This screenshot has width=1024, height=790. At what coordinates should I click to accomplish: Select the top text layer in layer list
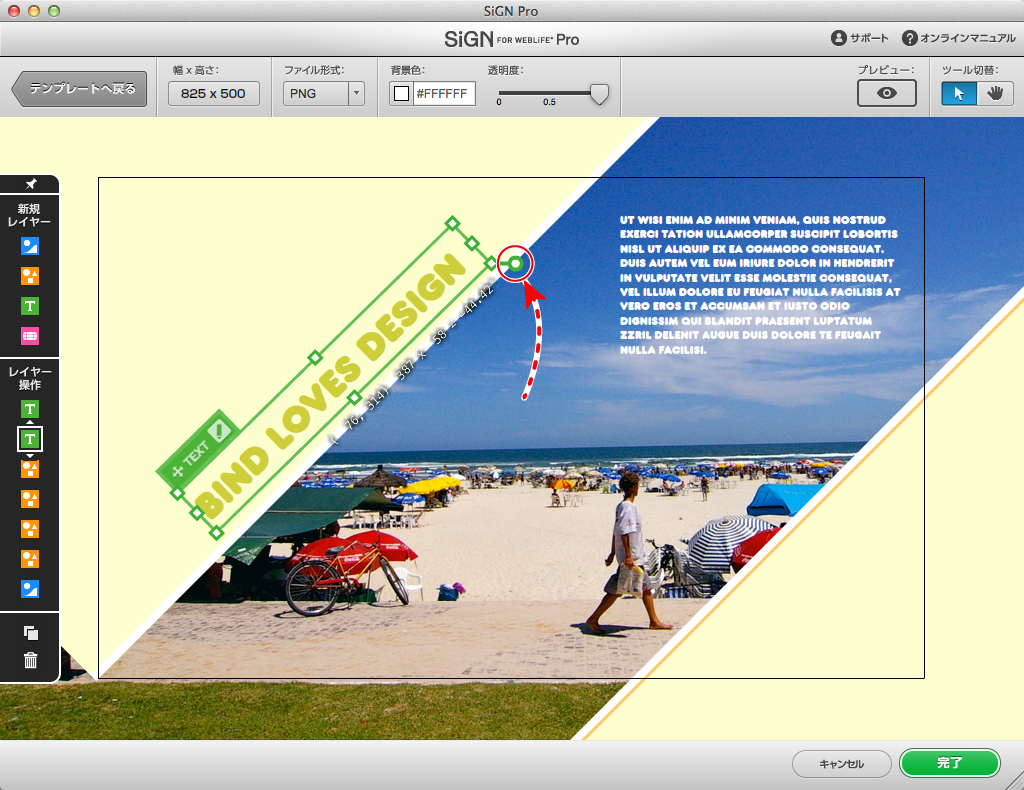click(30, 409)
